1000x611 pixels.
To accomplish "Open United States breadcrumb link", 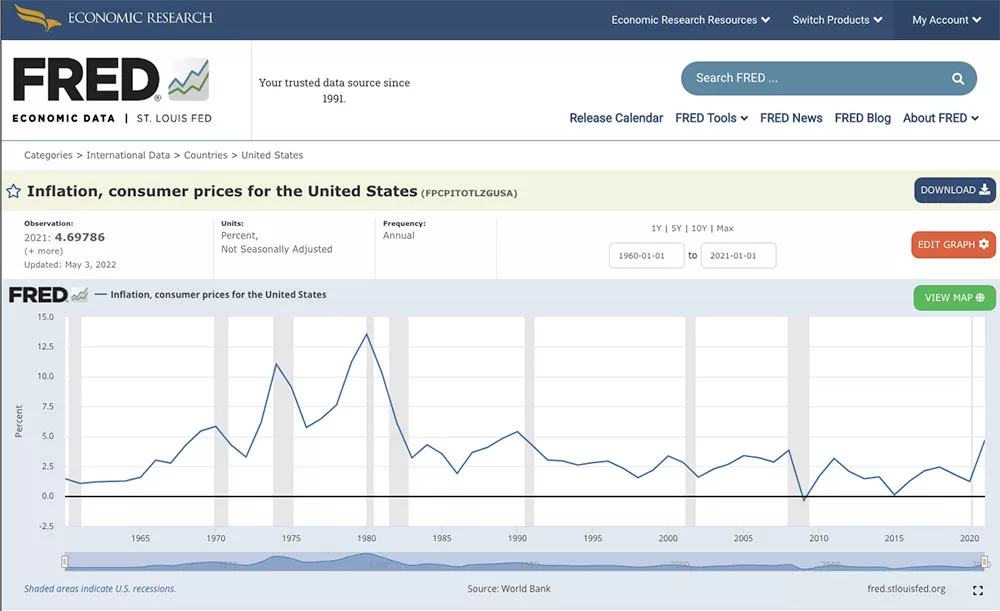I will pos(272,155).
